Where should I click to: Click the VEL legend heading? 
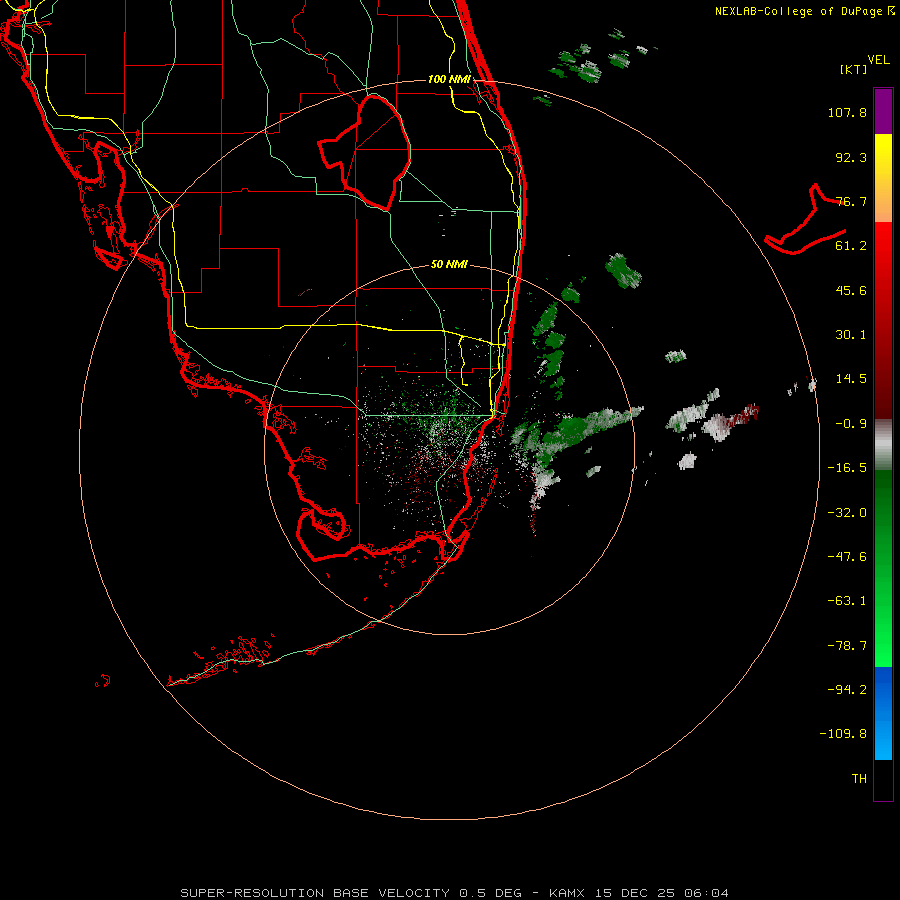[x=878, y=60]
